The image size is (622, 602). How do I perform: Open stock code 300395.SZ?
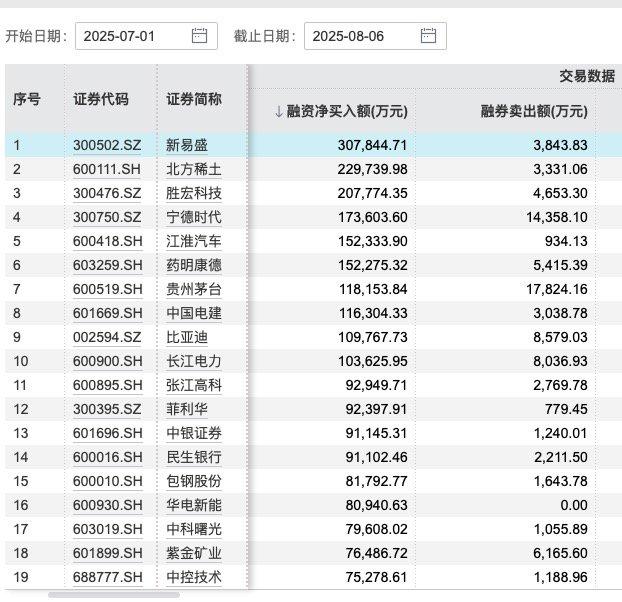(x=107, y=409)
